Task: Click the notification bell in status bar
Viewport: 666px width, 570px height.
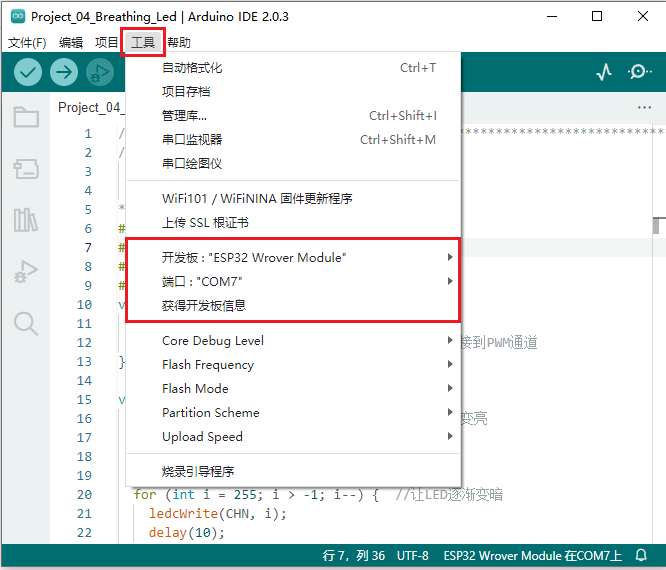Action: (x=641, y=556)
